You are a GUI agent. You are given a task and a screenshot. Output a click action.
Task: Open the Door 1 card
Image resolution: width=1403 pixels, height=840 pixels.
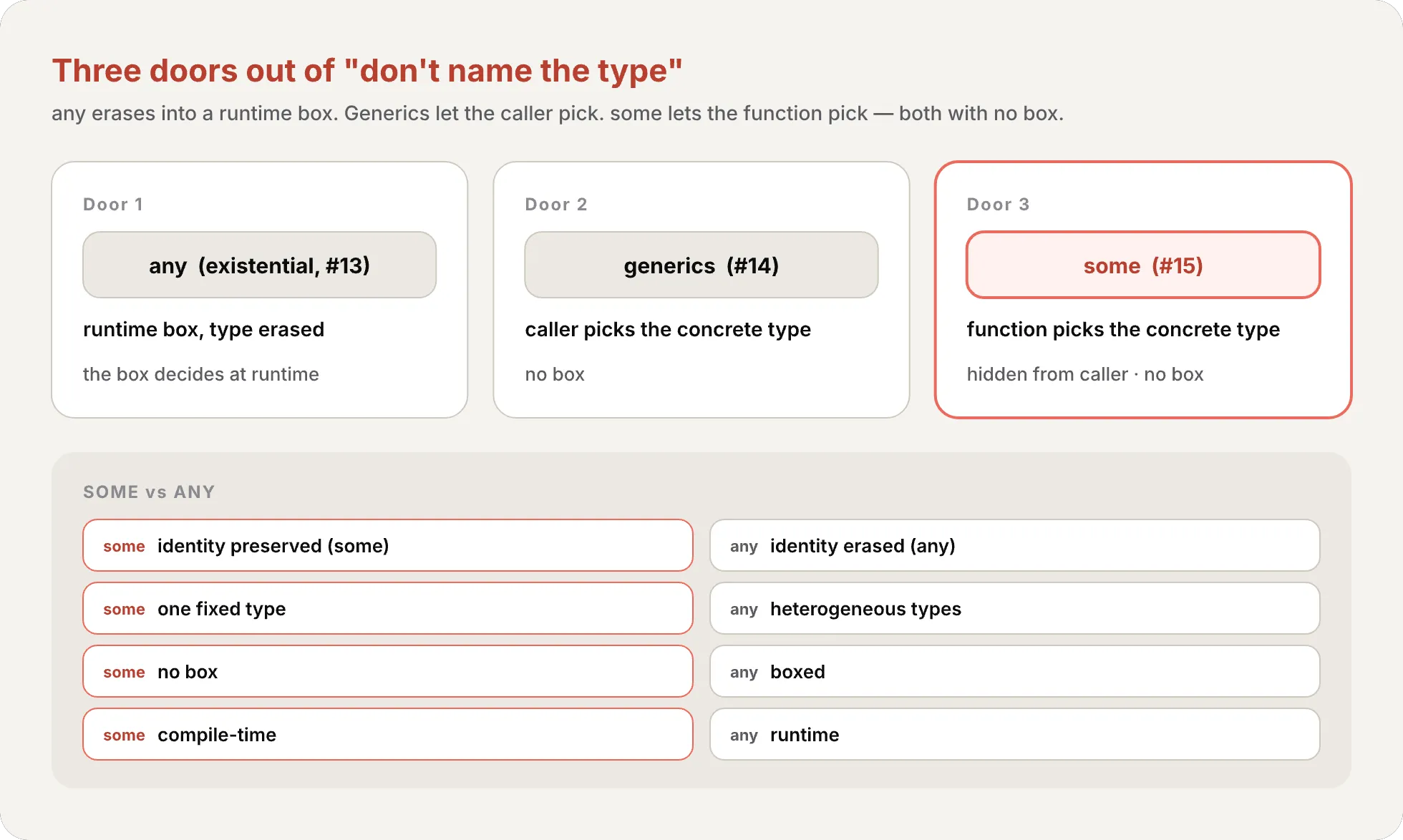tap(259, 290)
